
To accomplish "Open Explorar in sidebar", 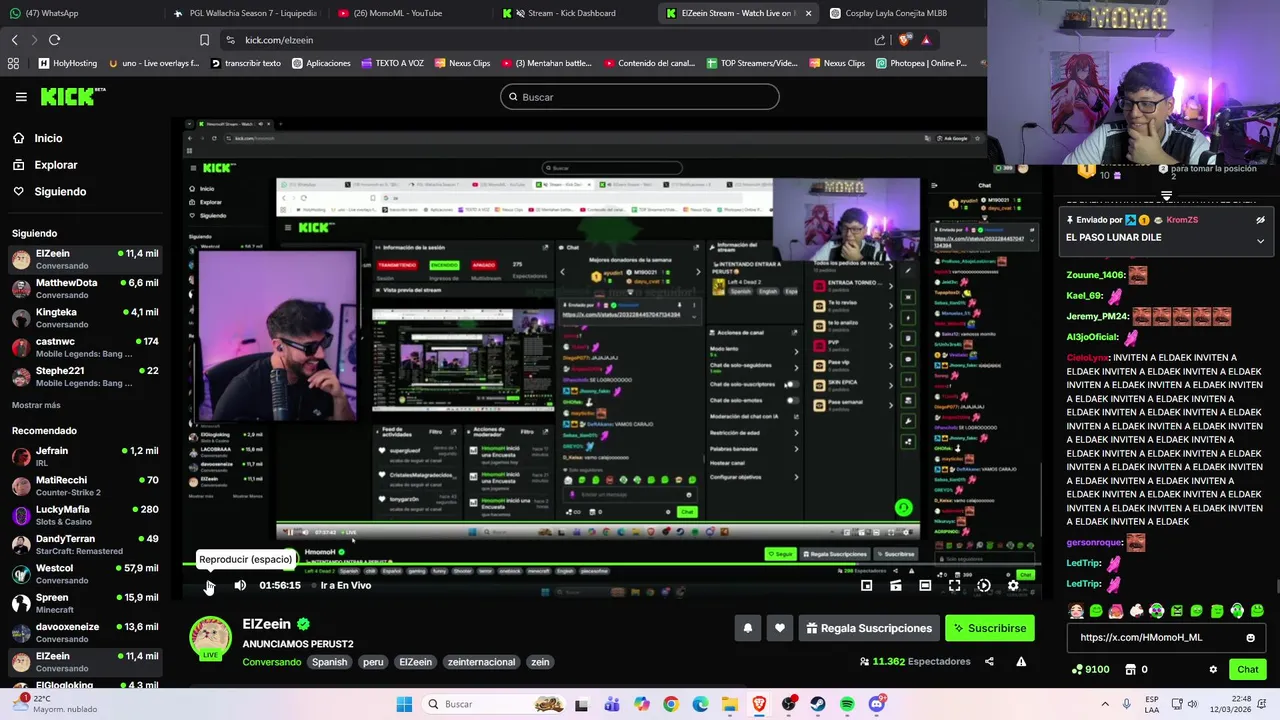I will coord(55,165).
